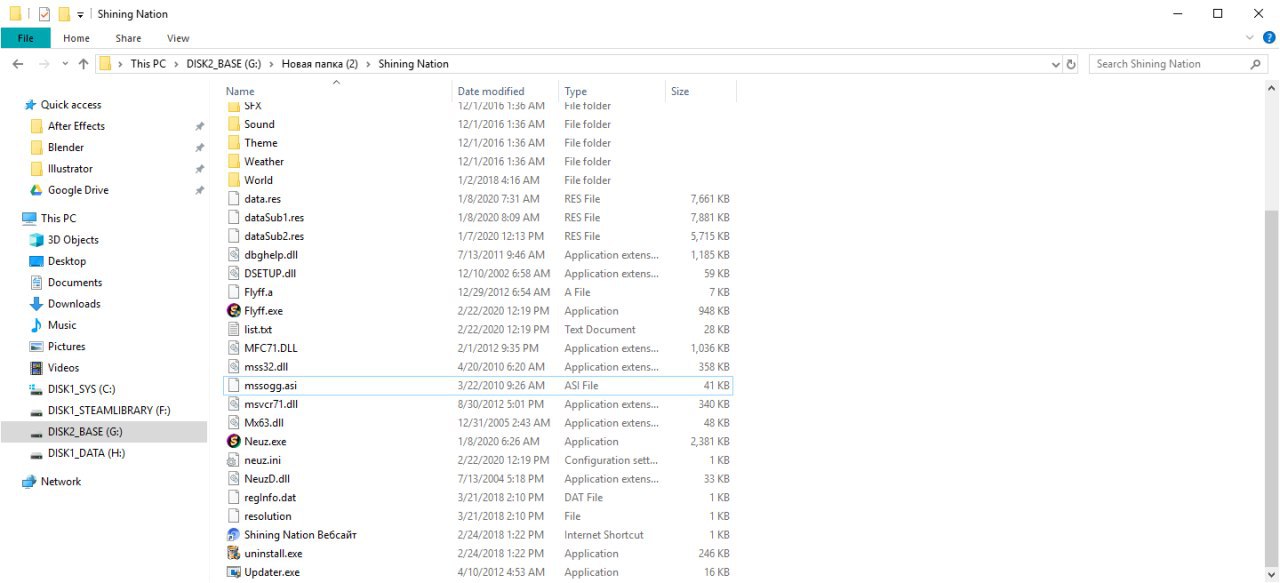Click the dbghelp.dll file icon
1280x583 pixels.
tap(234, 255)
